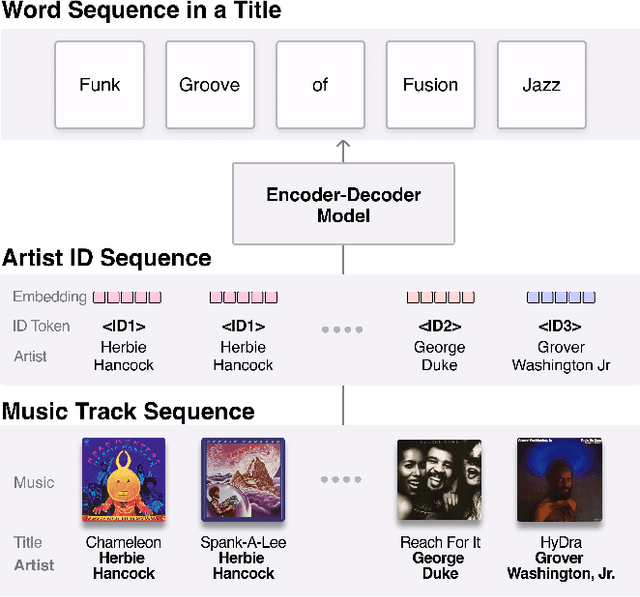Open the Reach For It album cover

[439, 481]
